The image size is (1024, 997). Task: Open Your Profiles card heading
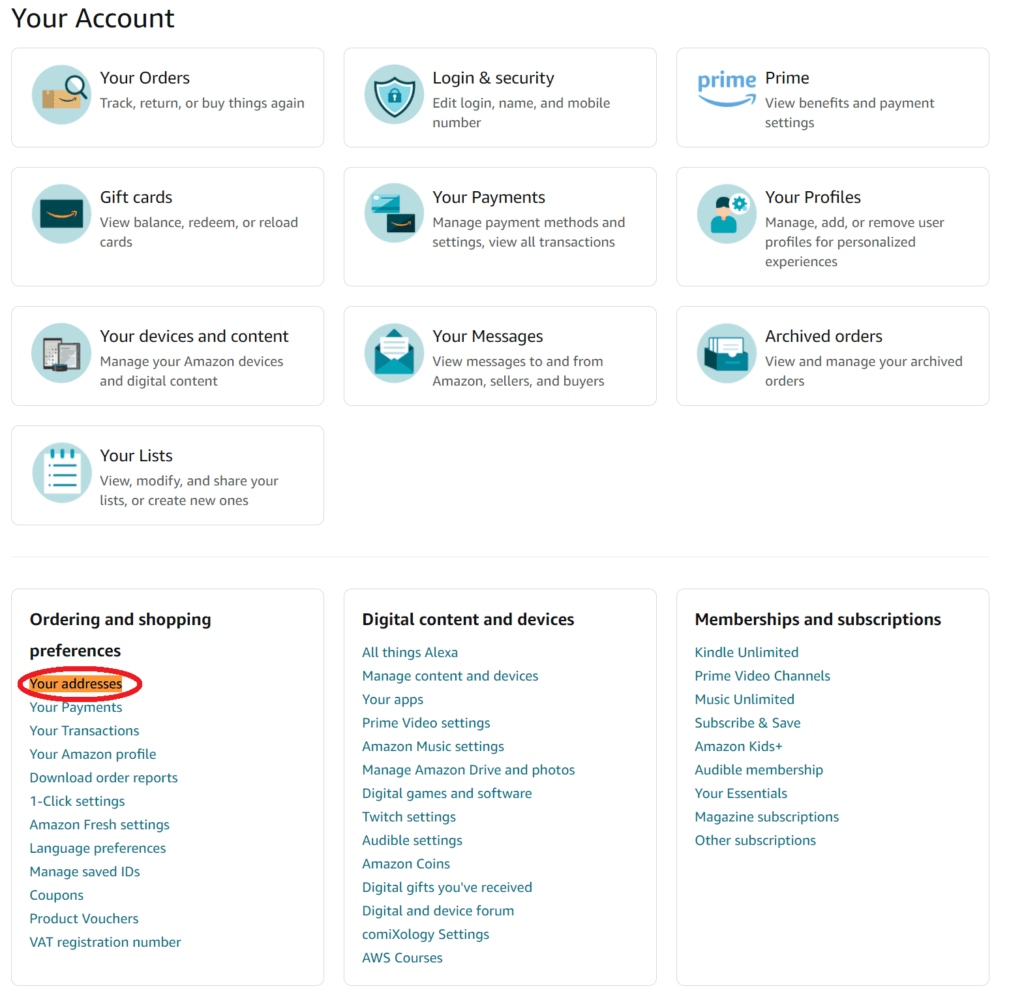click(812, 197)
